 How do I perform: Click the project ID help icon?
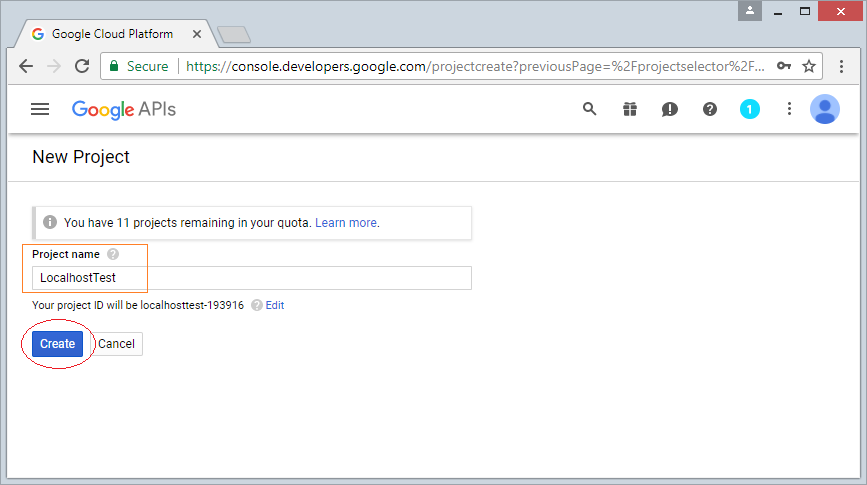pos(257,305)
